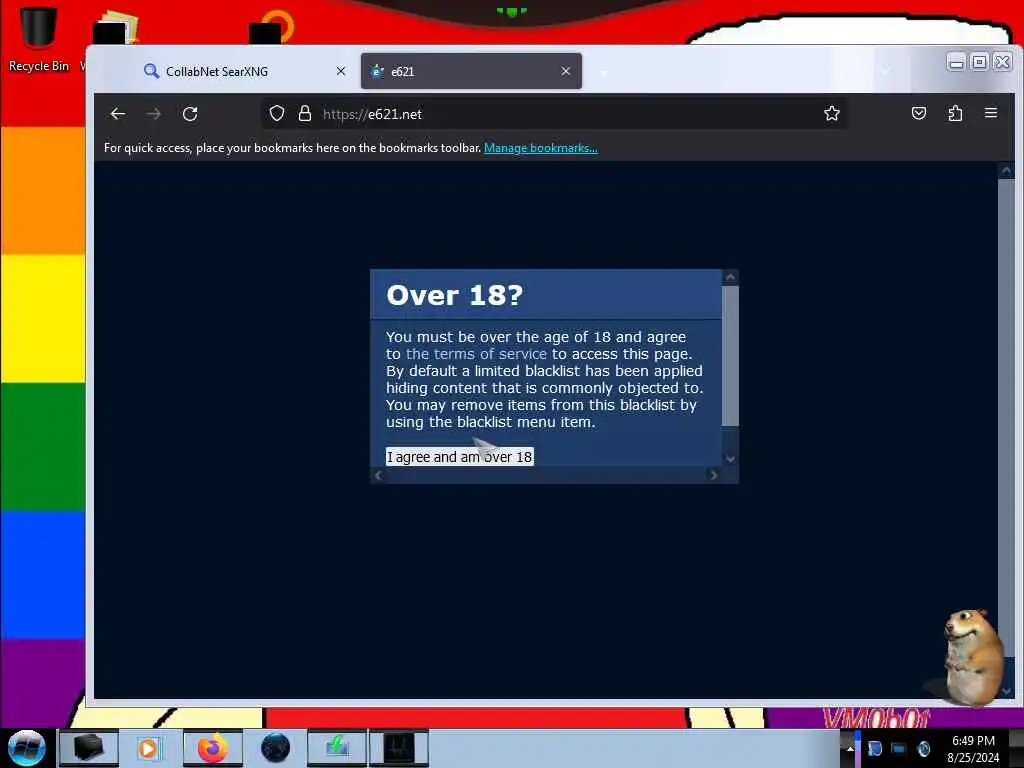Open the 6:49 PM clock and date
1024x768 pixels.
point(973,749)
